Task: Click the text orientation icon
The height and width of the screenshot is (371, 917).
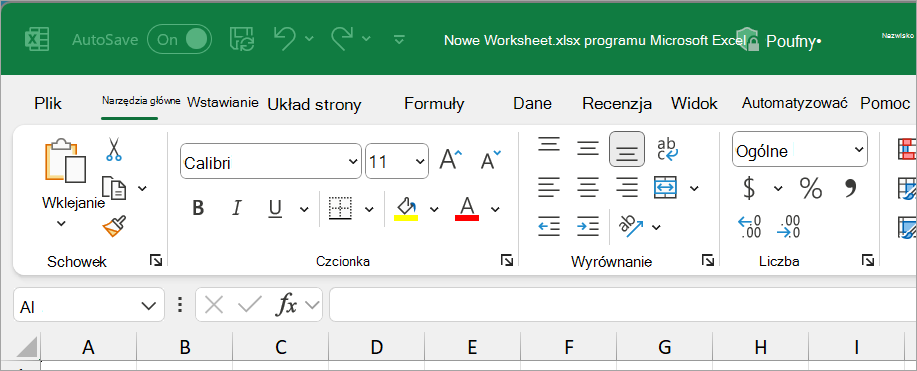Action: [630, 226]
